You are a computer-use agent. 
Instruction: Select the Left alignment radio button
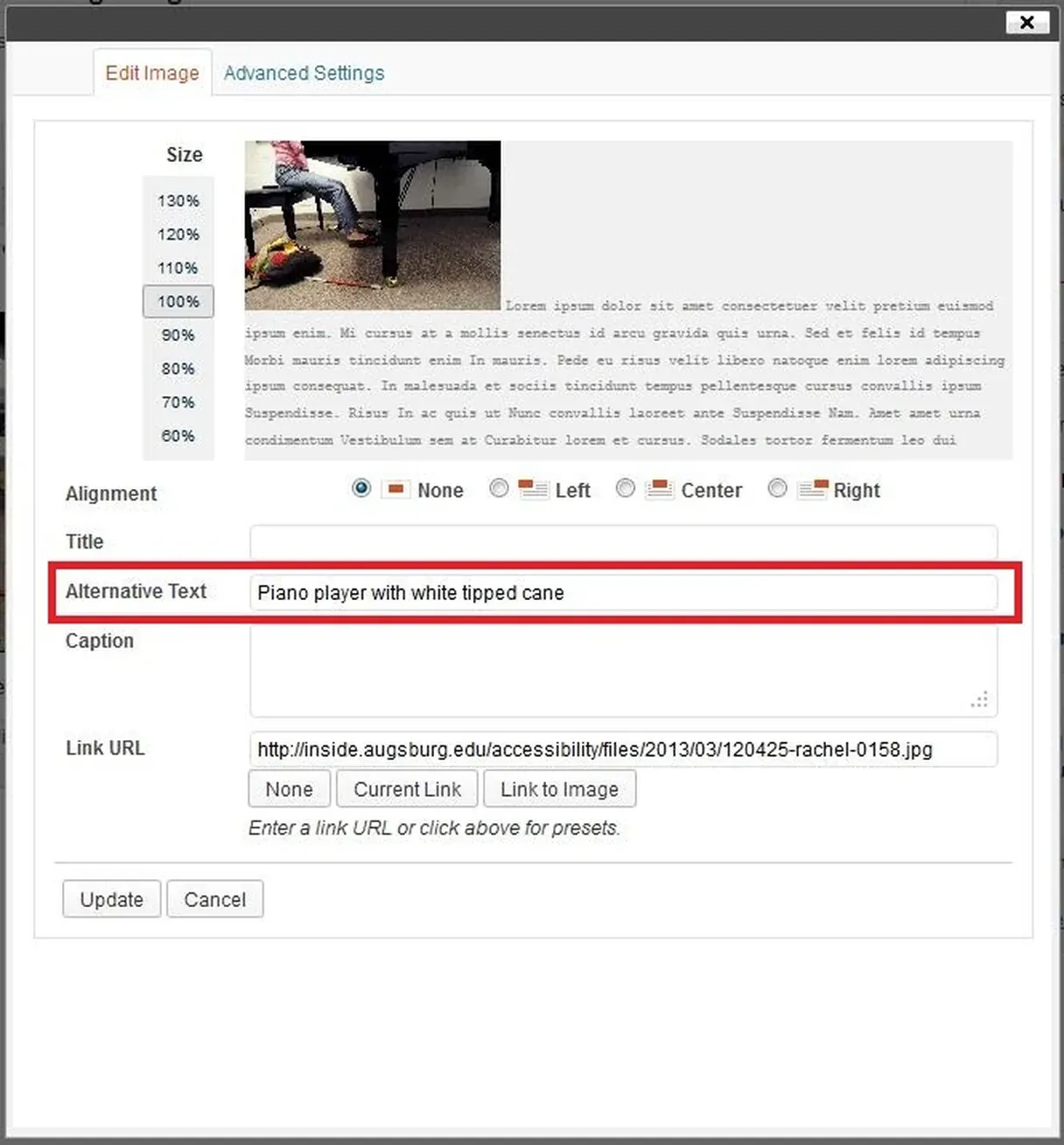pos(499,489)
